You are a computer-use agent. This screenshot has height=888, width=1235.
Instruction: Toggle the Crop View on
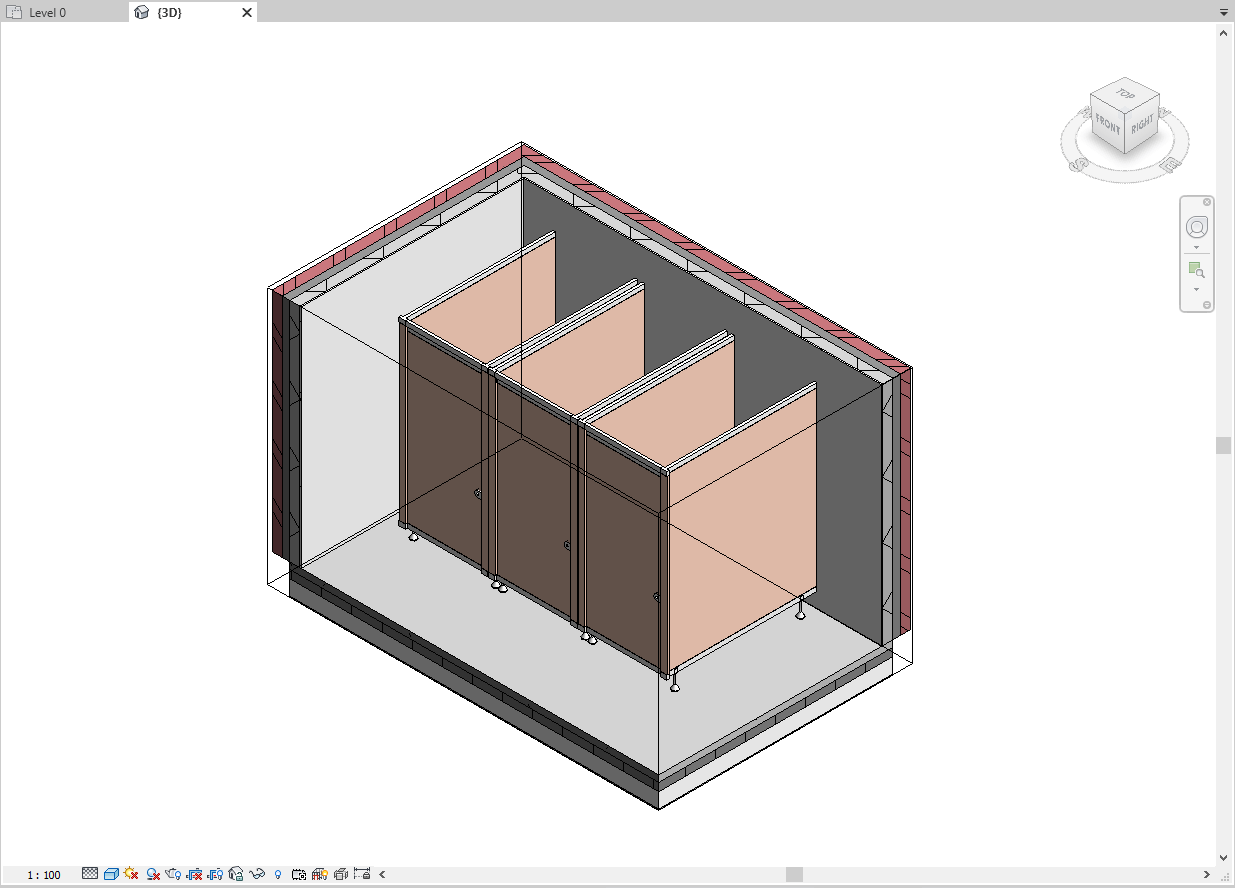click(194, 873)
